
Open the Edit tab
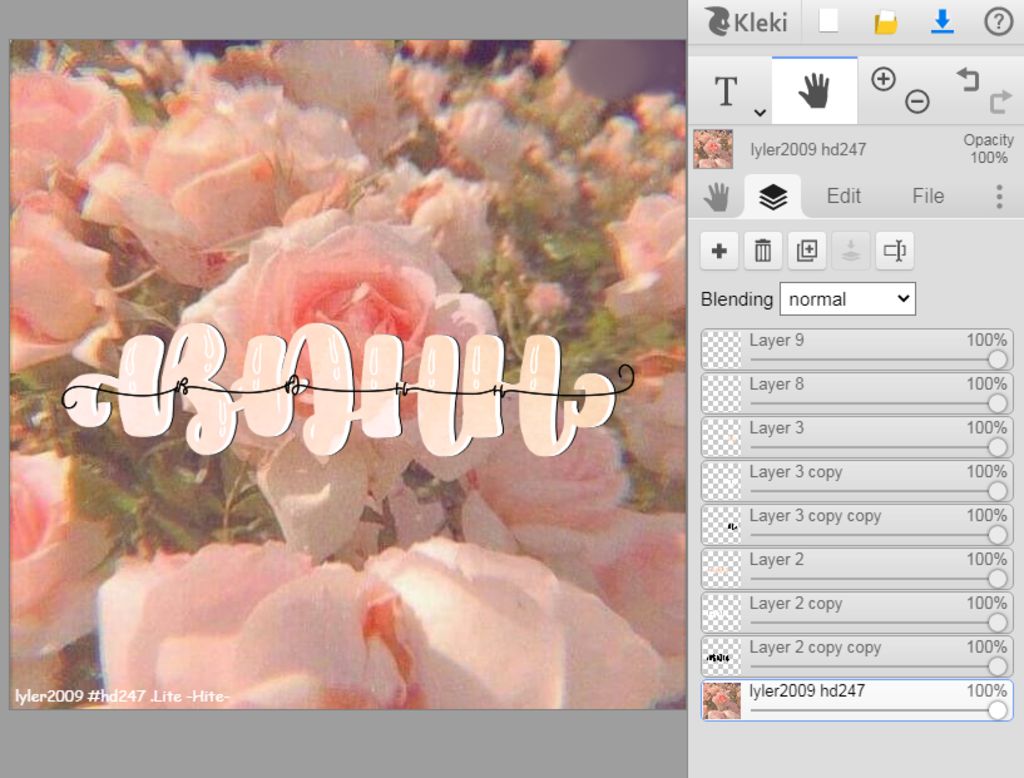coord(843,196)
